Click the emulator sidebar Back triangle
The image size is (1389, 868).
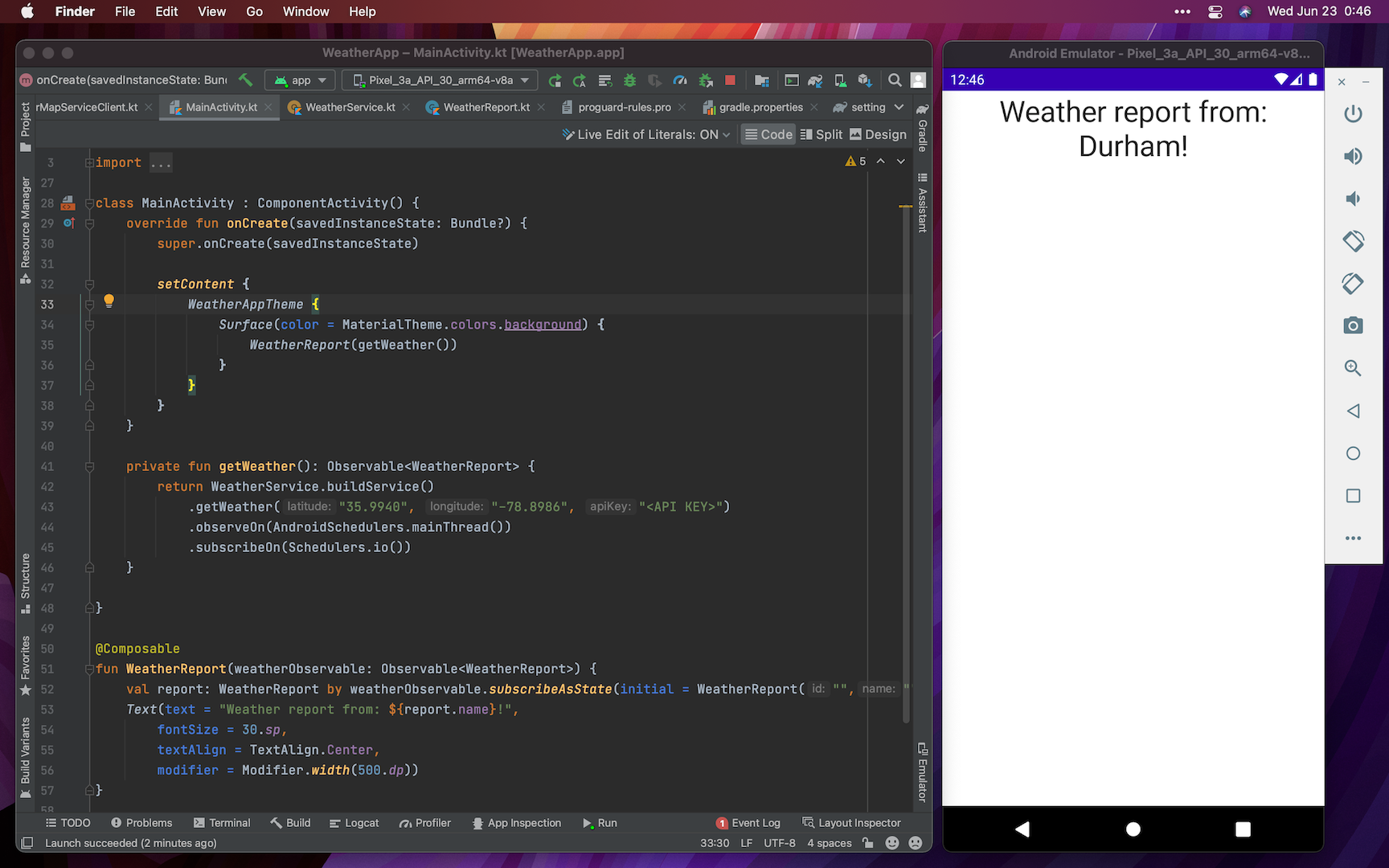pos(1353,411)
